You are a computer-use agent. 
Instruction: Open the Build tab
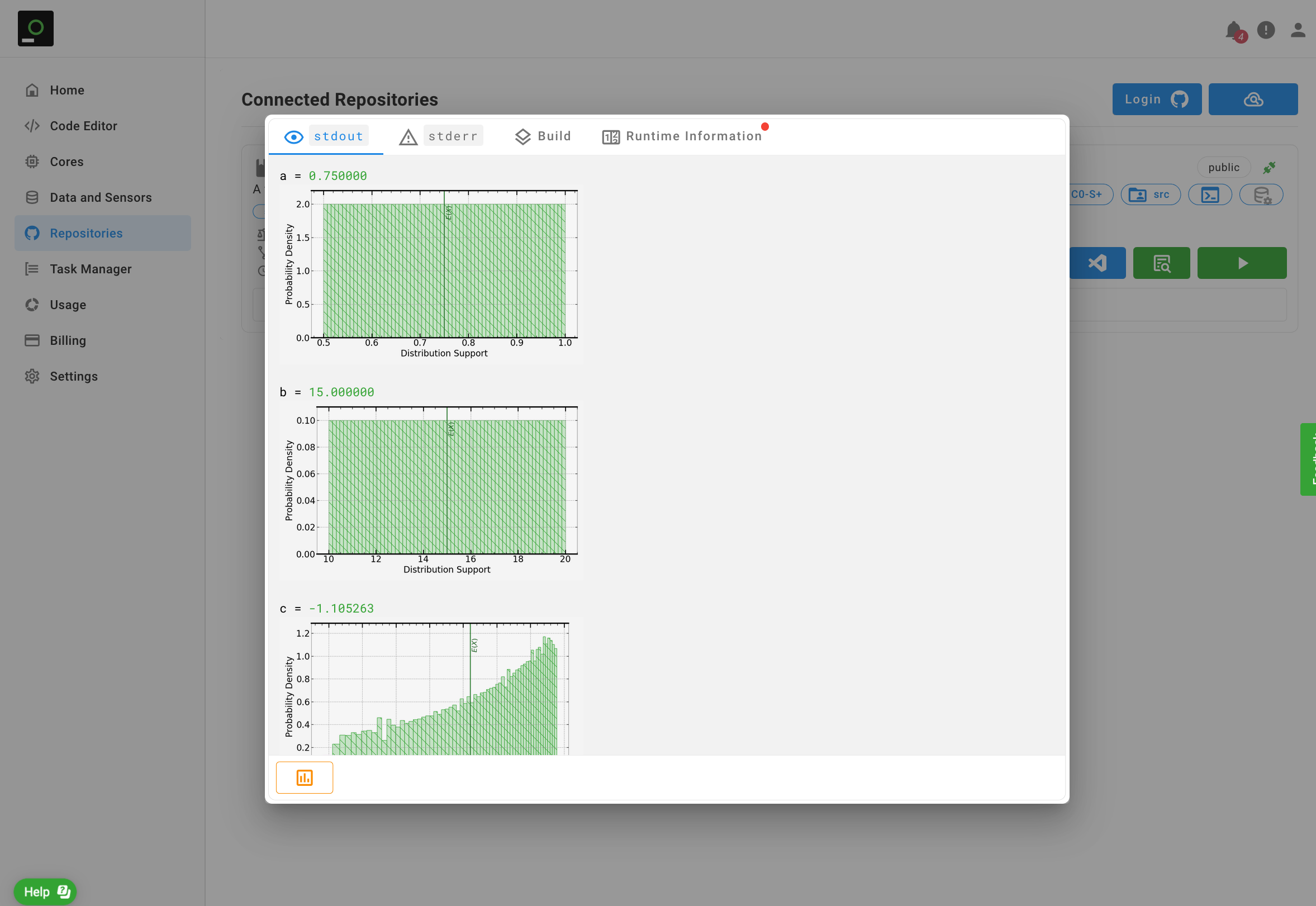click(x=543, y=136)
